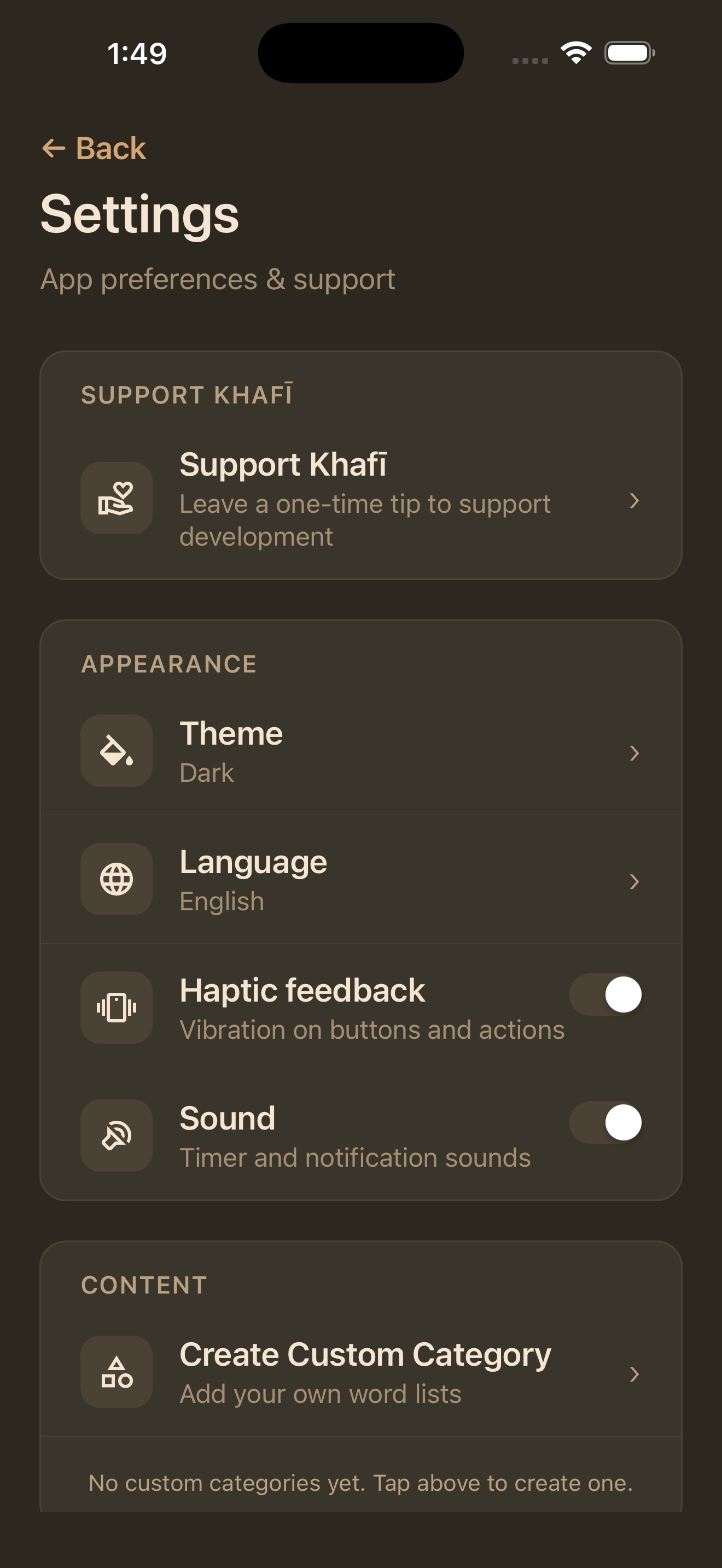Viewport: 722px width, 1568px height.
Task: Open Language settings set to English
Action: click(x=361, y=879)
